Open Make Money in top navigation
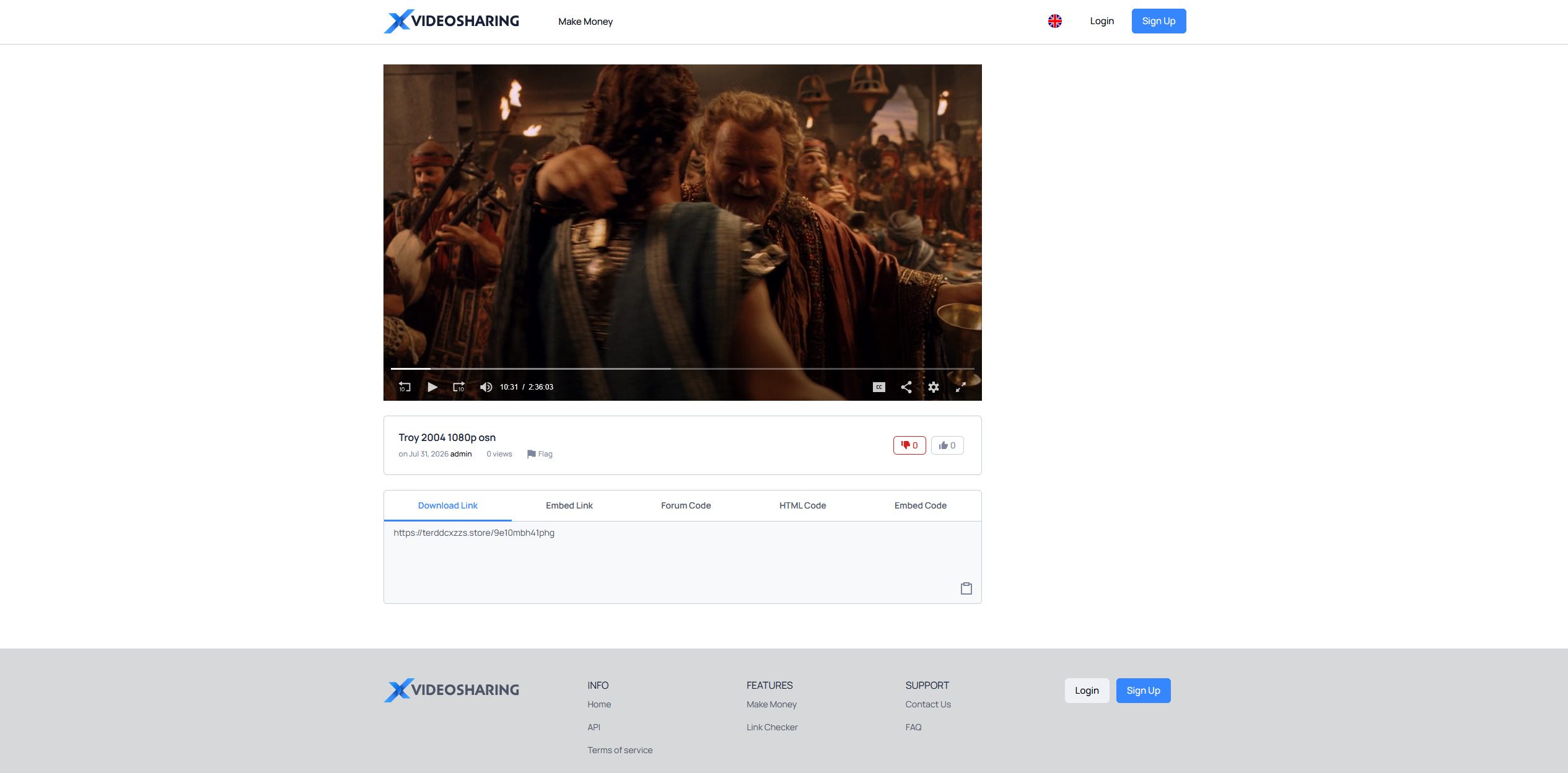Image resolution: width=1568 pixels, height=773 pixels. [585, 22]
